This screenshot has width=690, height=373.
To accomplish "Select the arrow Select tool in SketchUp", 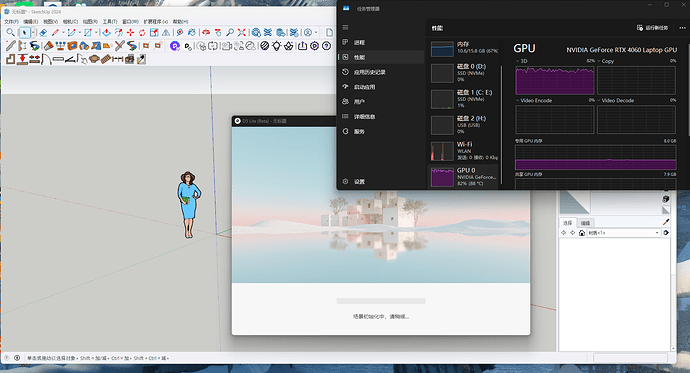I will click(25, 32).
